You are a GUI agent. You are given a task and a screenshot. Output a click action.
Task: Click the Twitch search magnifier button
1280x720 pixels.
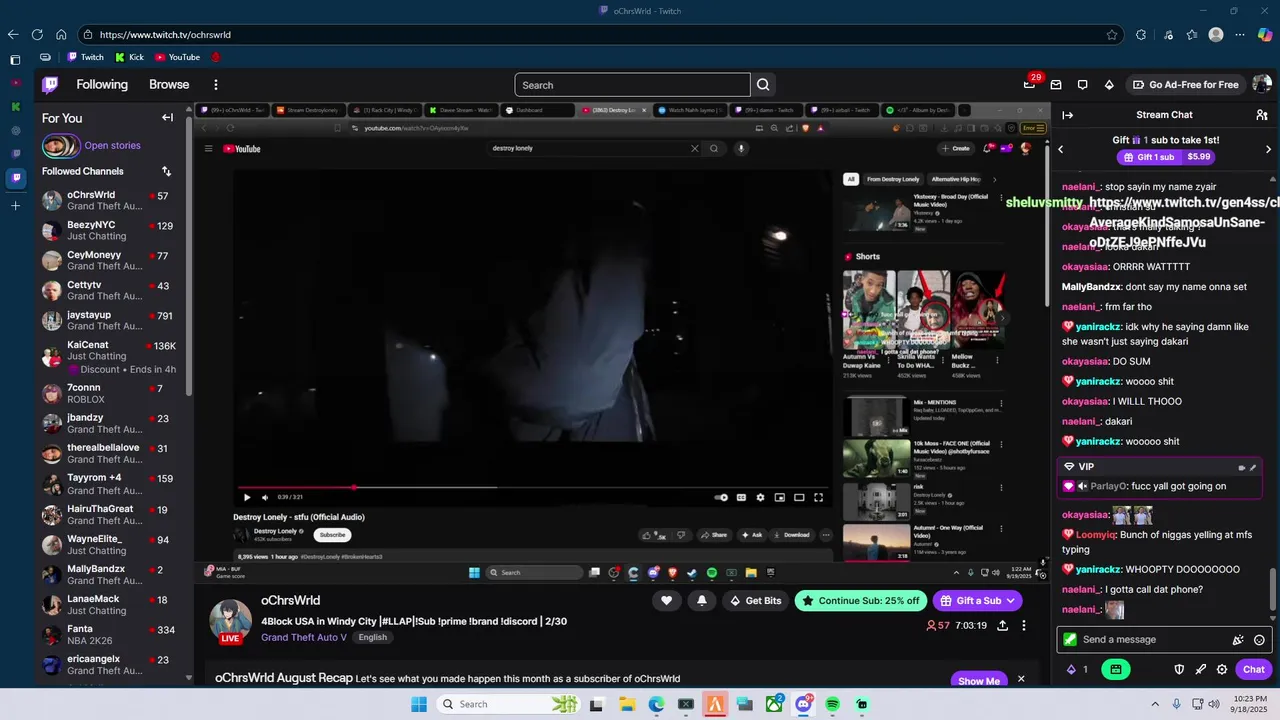763,85
